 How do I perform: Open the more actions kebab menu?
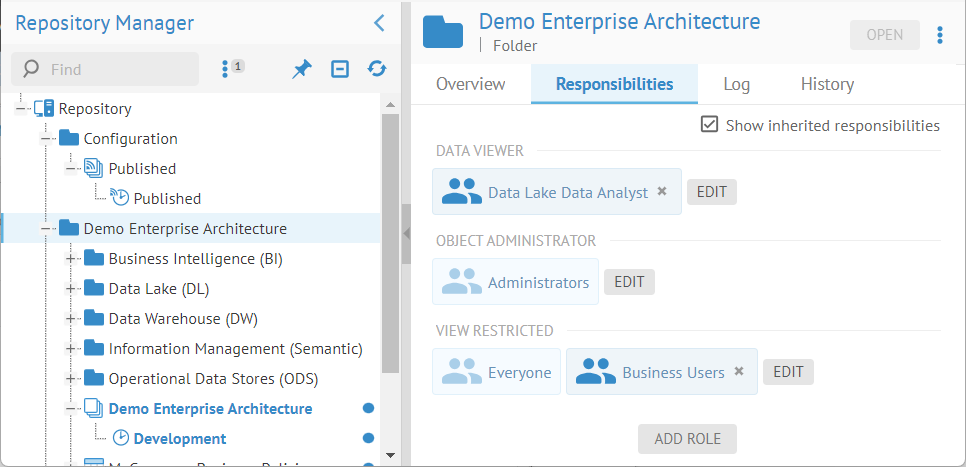[939, 35]
